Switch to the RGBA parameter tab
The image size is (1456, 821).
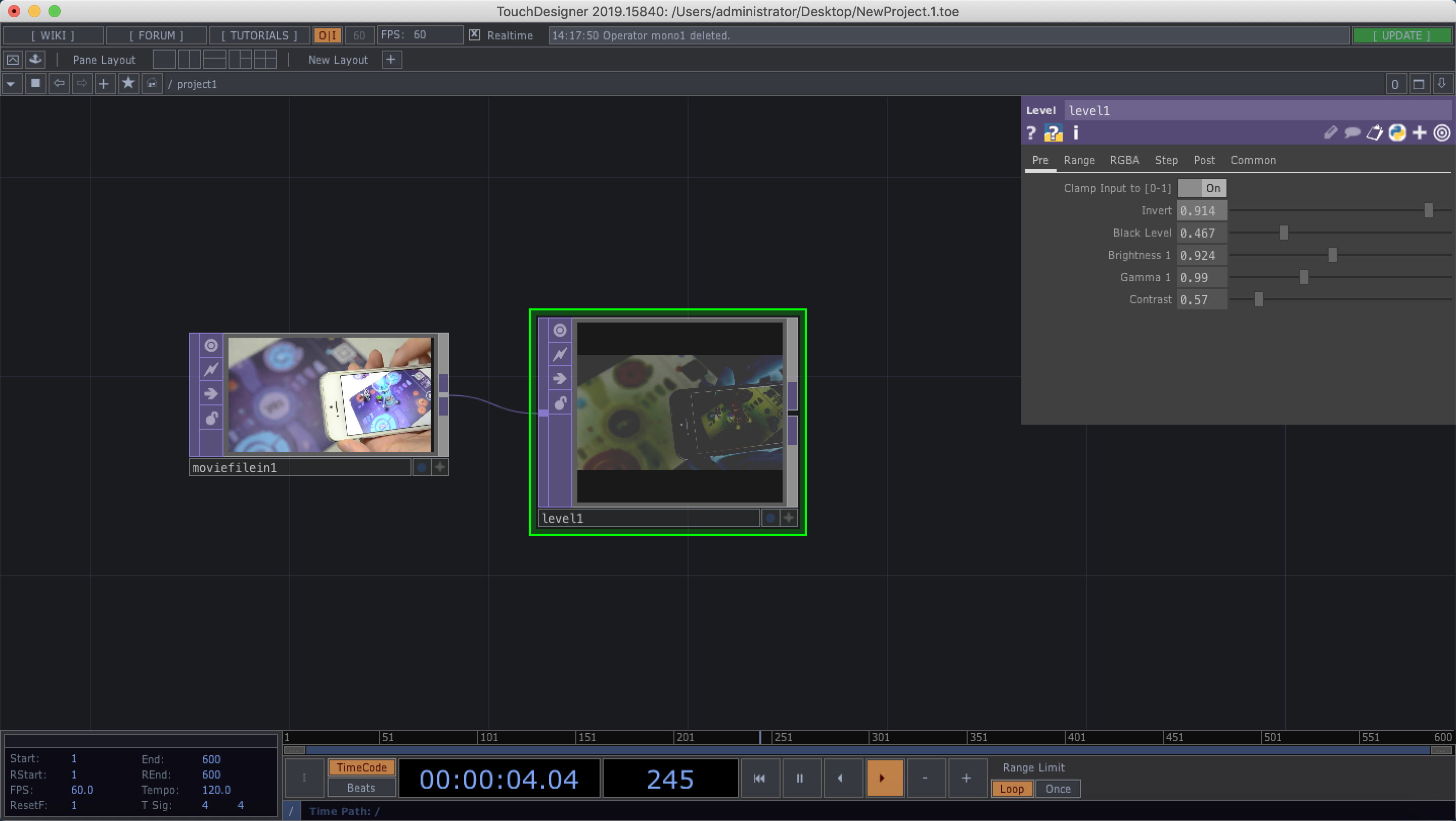(1124, 160)
